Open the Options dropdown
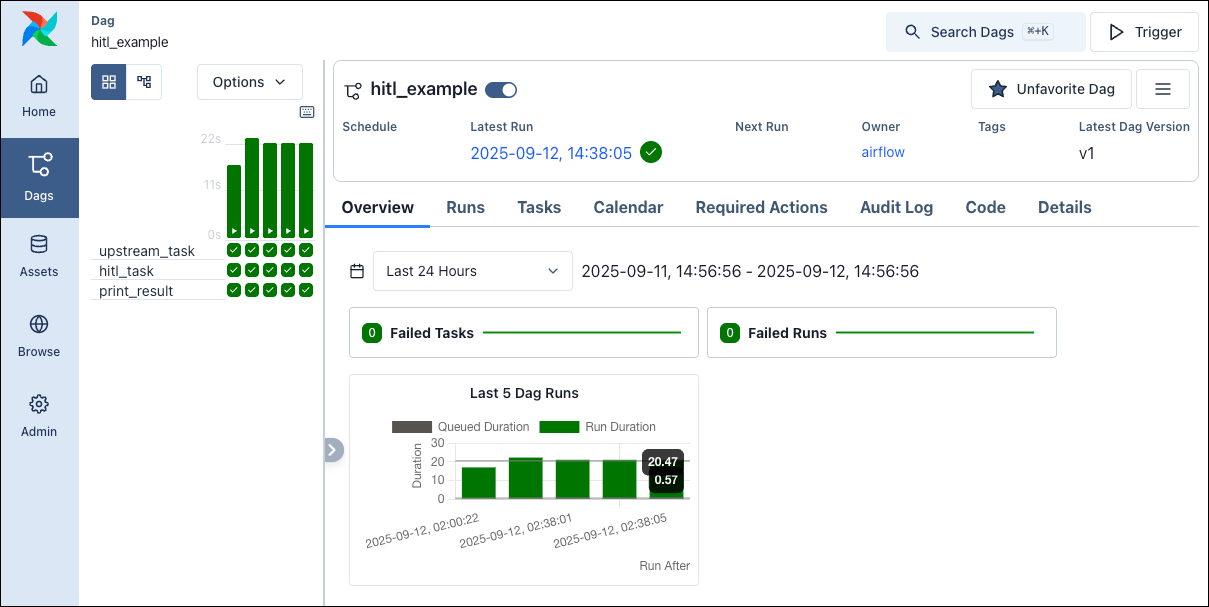 click(249, 81)
